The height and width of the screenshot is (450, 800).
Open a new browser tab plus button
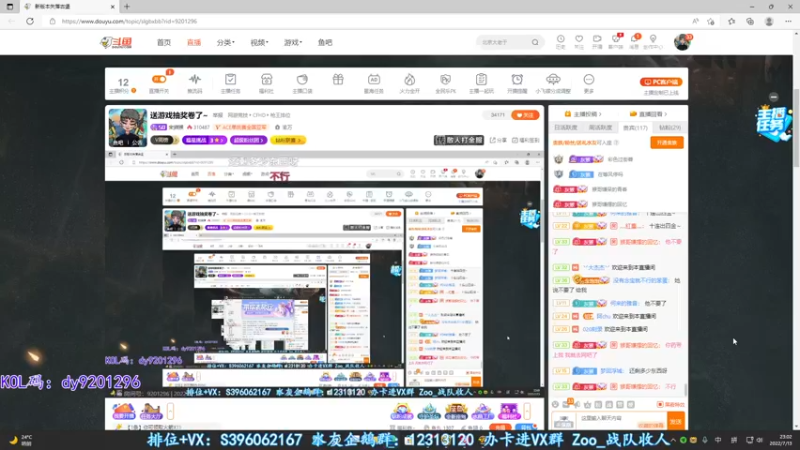[127, 7]
